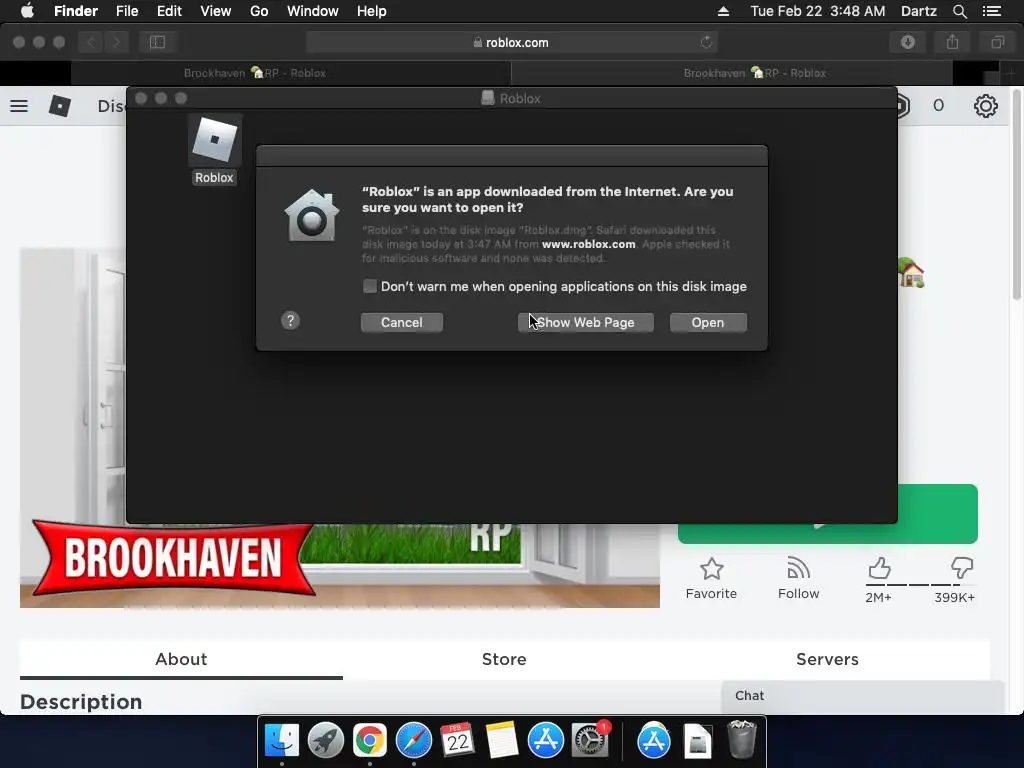Screen dimensions: 1024x768
Task: Open Trash from the Dock
Action: tap(742, 739)
